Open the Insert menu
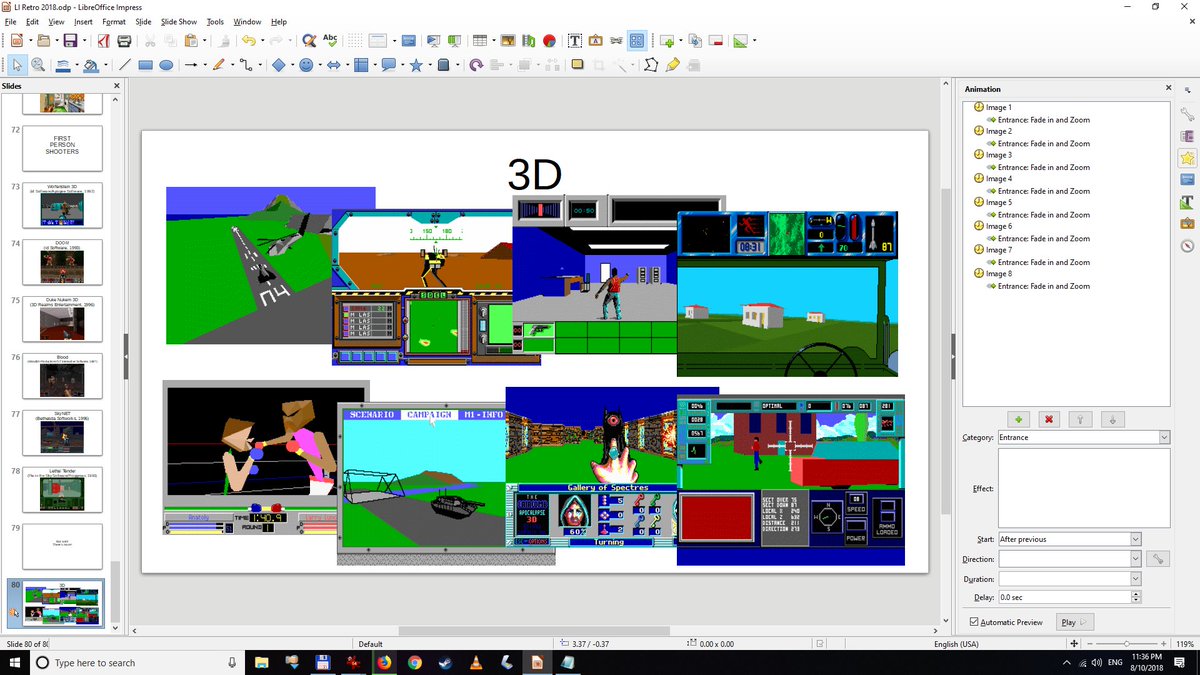 pyautogui.click(x=83, y=21)
